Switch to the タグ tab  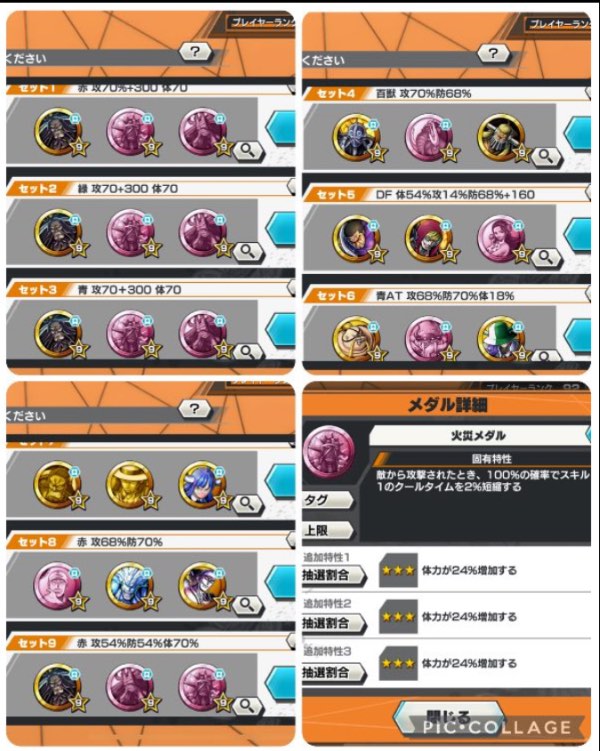(x=328, y=500)
